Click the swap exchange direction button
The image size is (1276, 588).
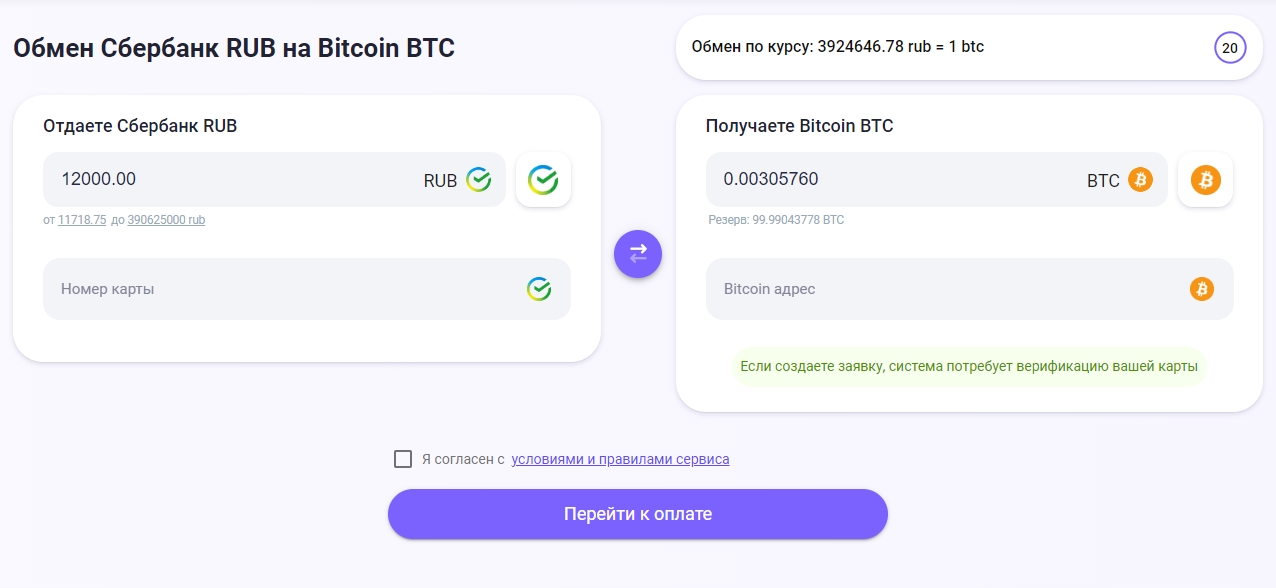[x=638, y=254]
